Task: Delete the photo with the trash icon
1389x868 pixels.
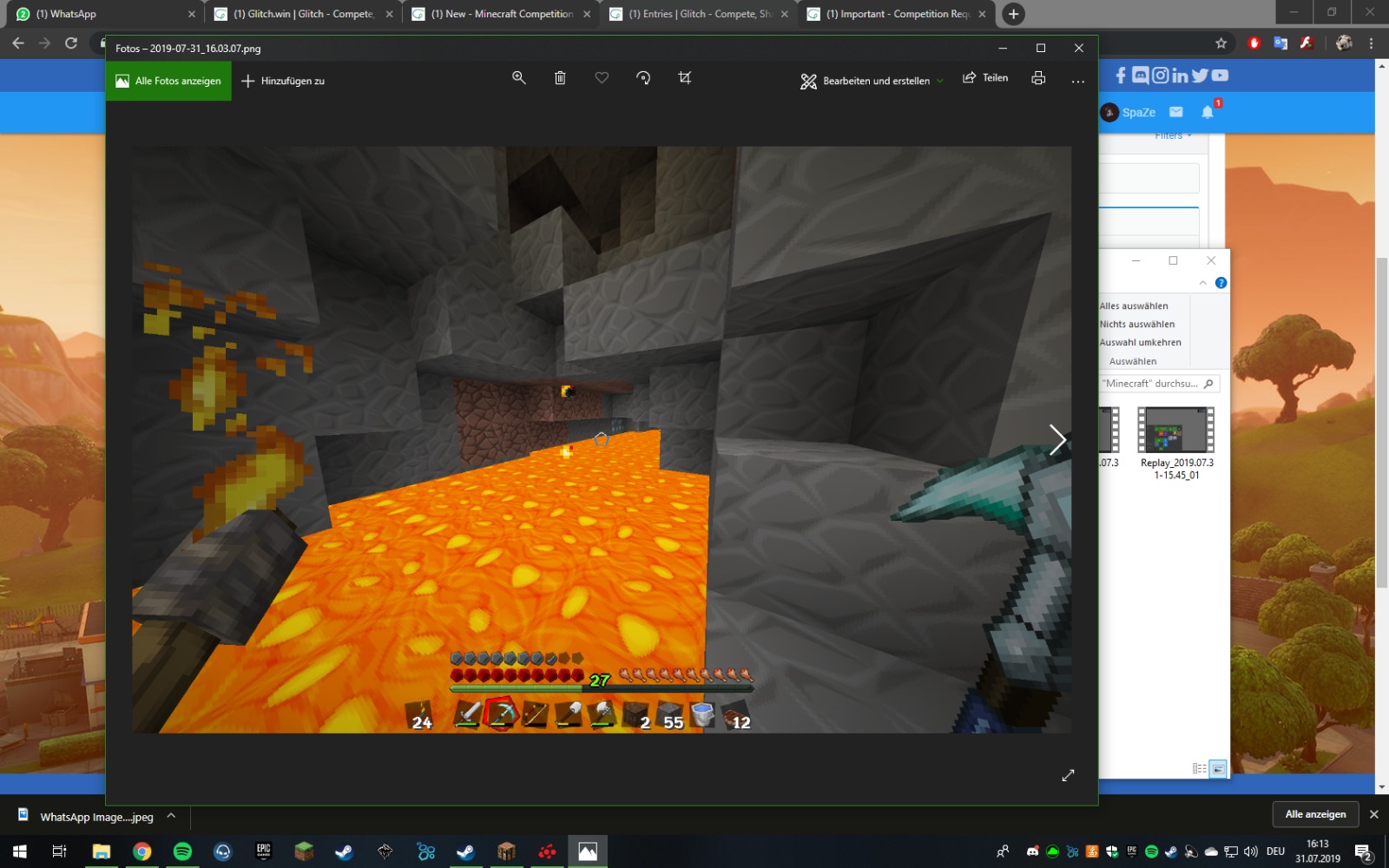Action: pyautogui.click(x=560, y=78)
